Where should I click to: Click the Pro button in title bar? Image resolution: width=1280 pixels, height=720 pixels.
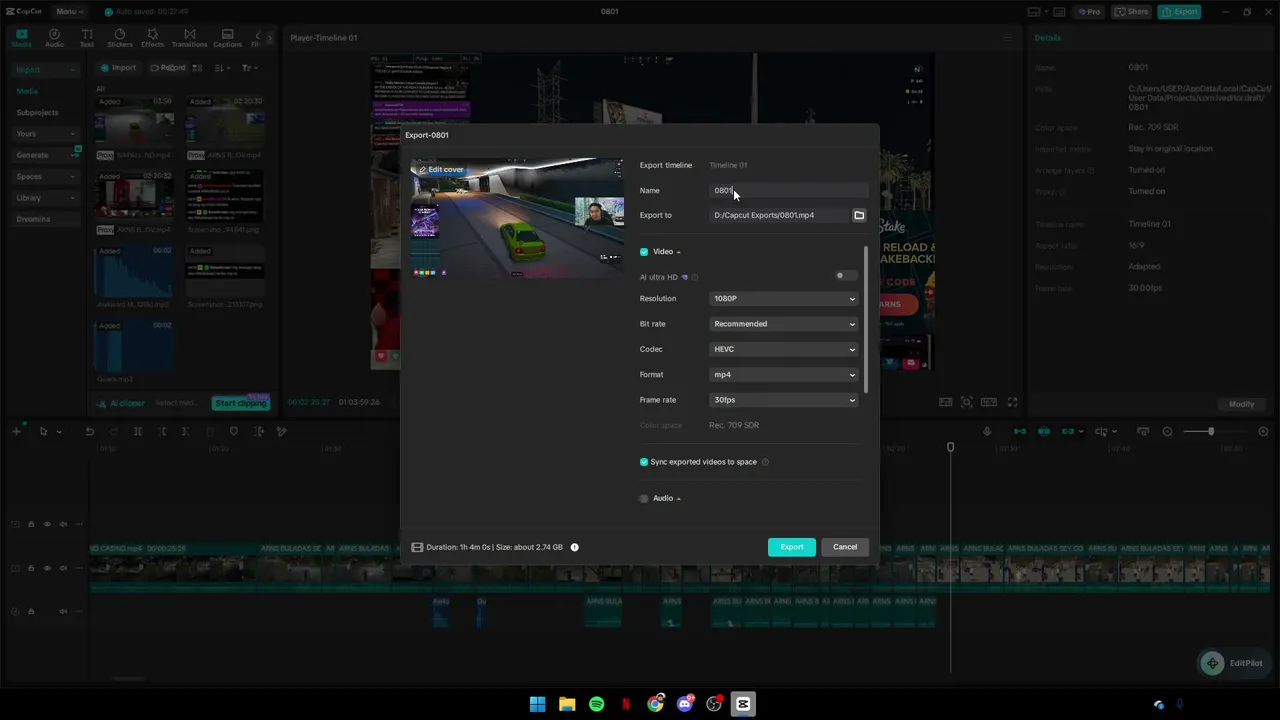(1088, 12)
